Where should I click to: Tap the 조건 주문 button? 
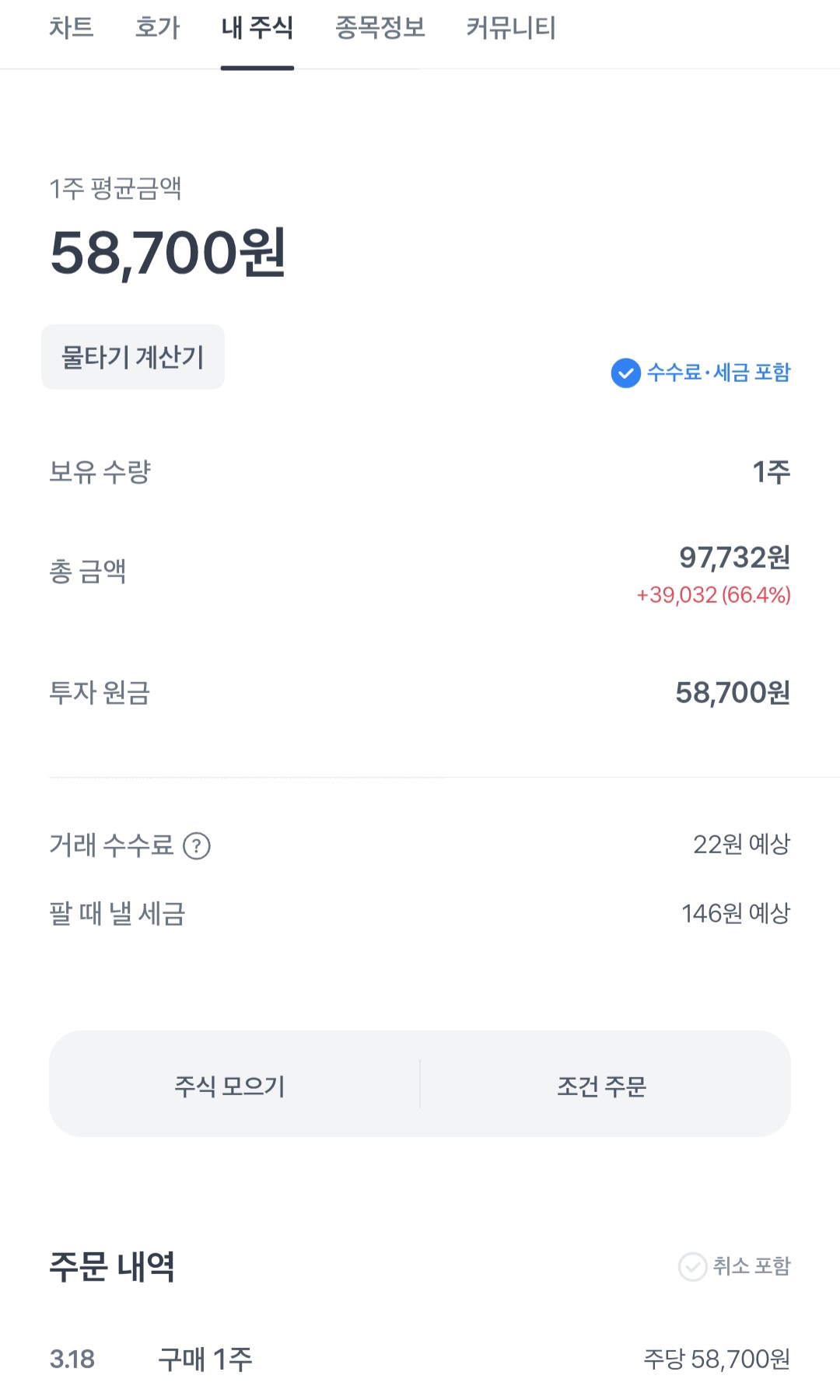tap(602, 1085)
